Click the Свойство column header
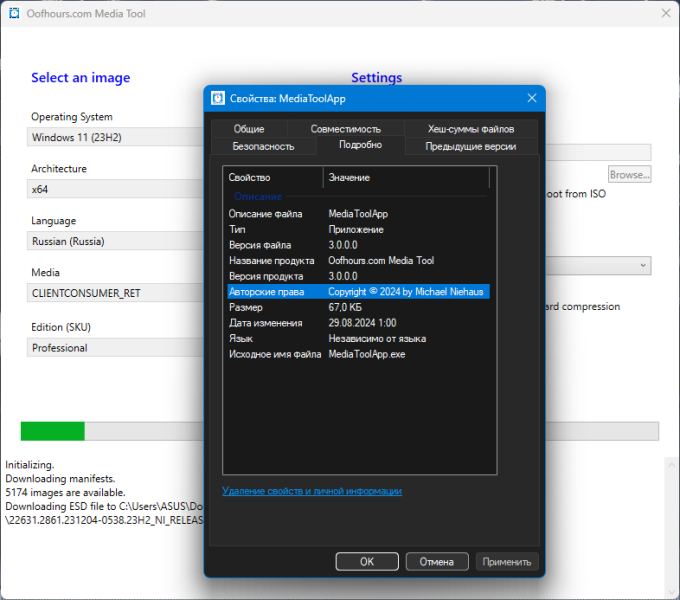The width and height of the screenshot is (680, 600). 274,177
